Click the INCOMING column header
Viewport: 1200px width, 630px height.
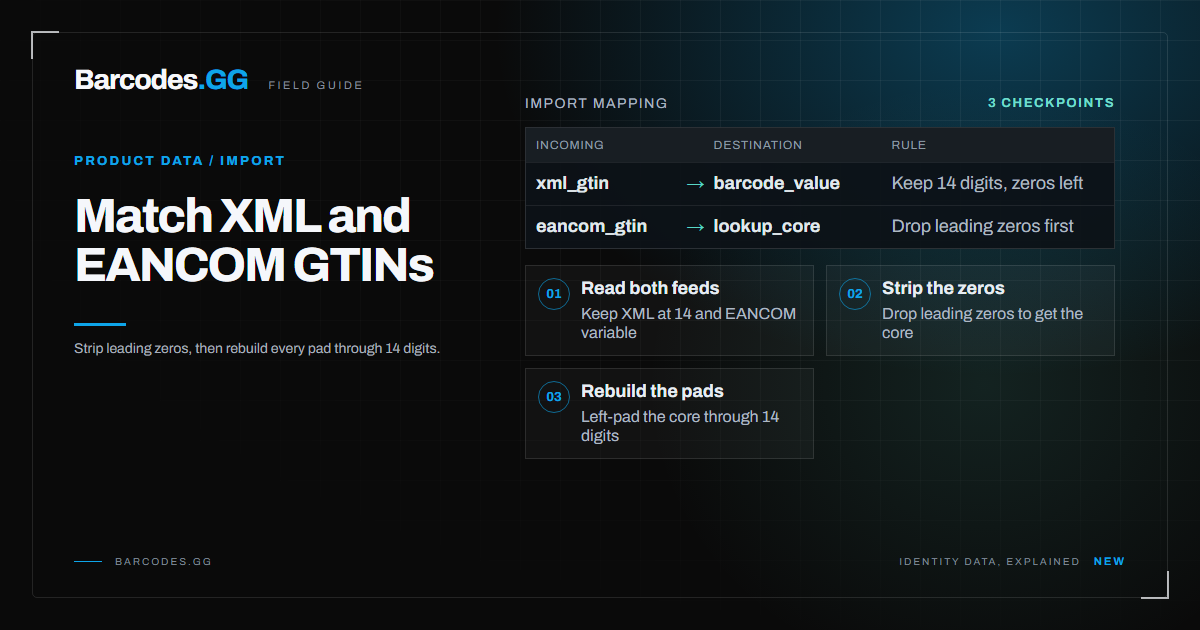[570, 145]
